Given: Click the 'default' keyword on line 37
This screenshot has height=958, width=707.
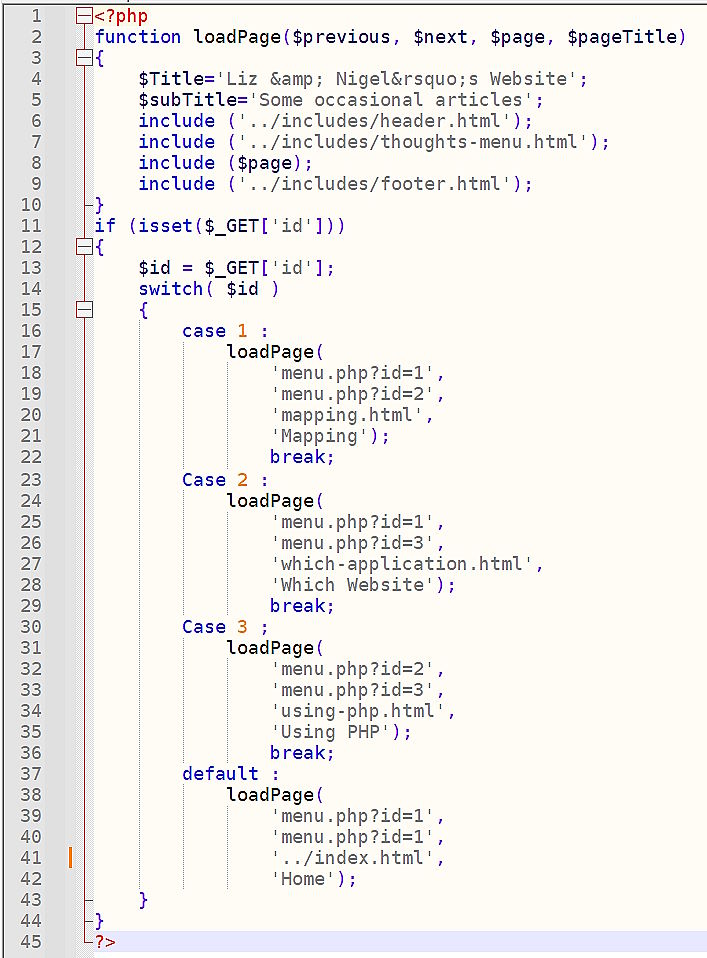Looking at the screenshot, I should tap(220, 773).
